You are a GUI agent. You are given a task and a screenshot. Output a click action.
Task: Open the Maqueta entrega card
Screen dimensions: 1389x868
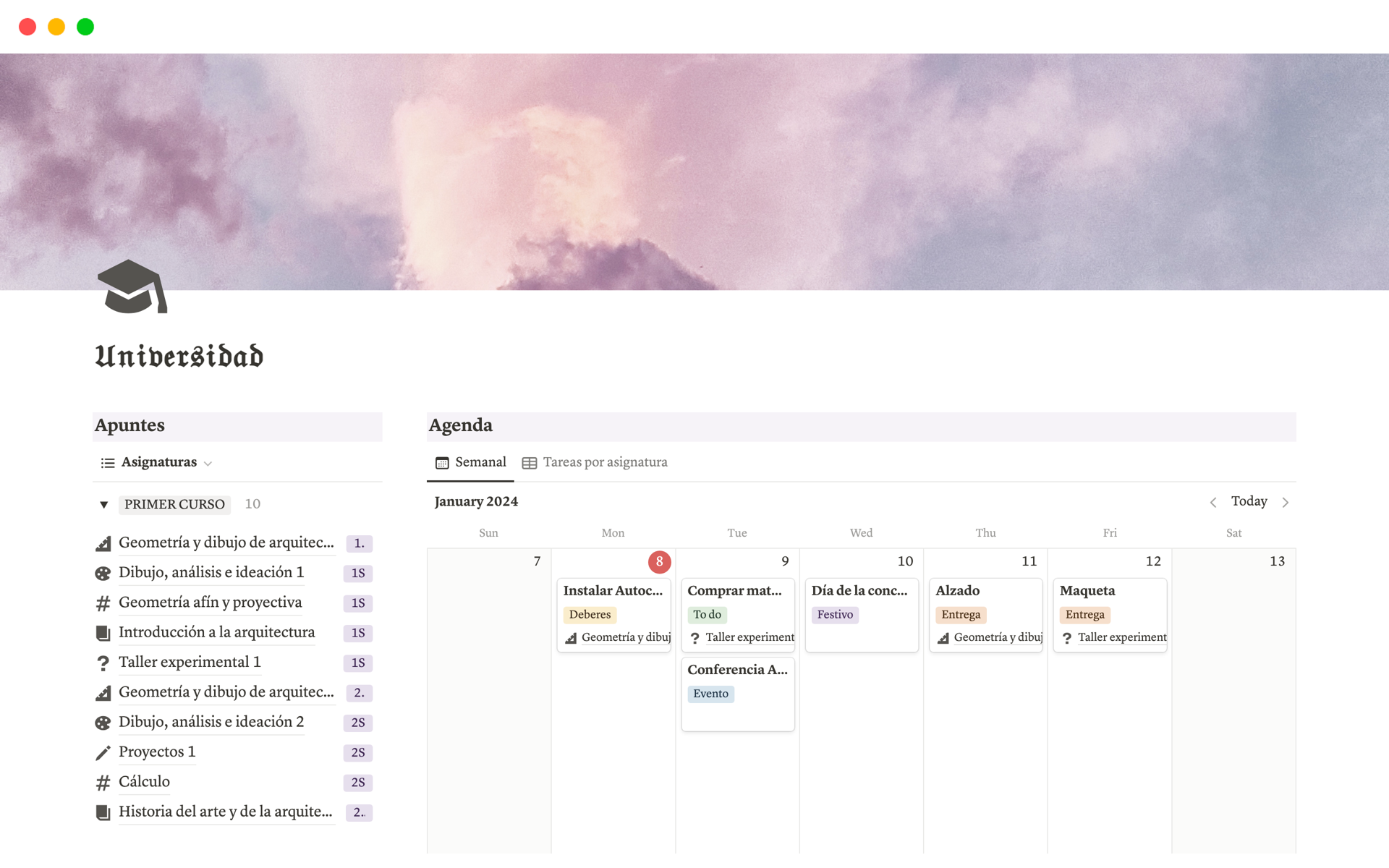click(x=1089, y=591)
